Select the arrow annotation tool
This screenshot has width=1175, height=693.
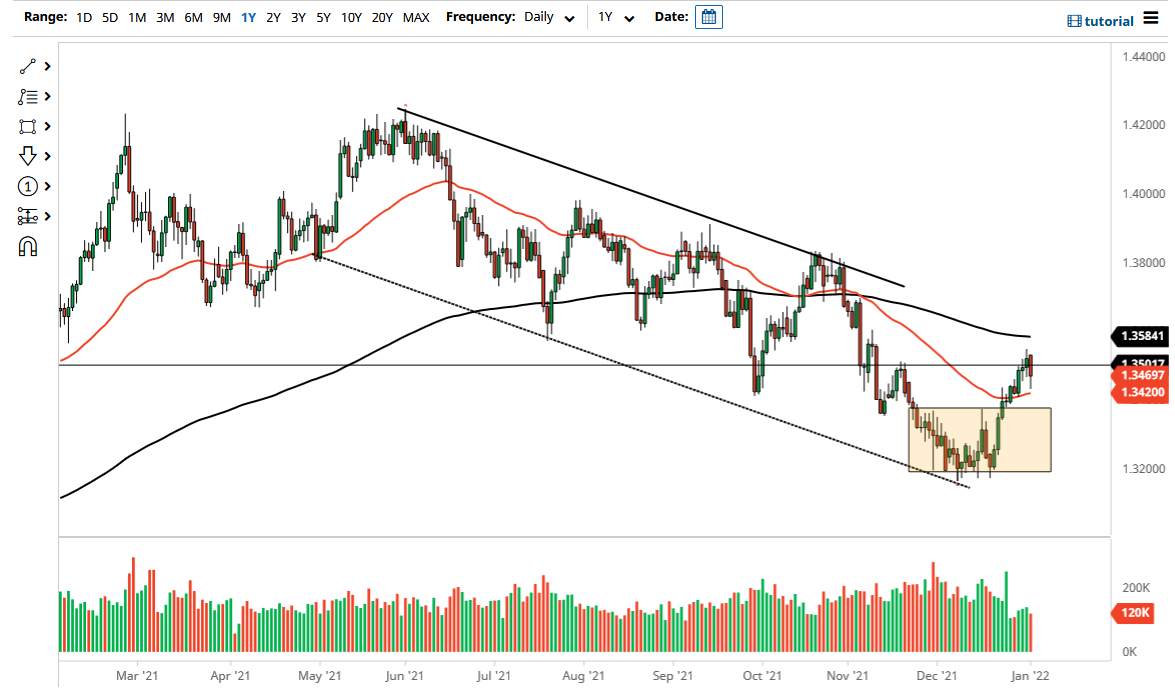(x=28, y=156)
